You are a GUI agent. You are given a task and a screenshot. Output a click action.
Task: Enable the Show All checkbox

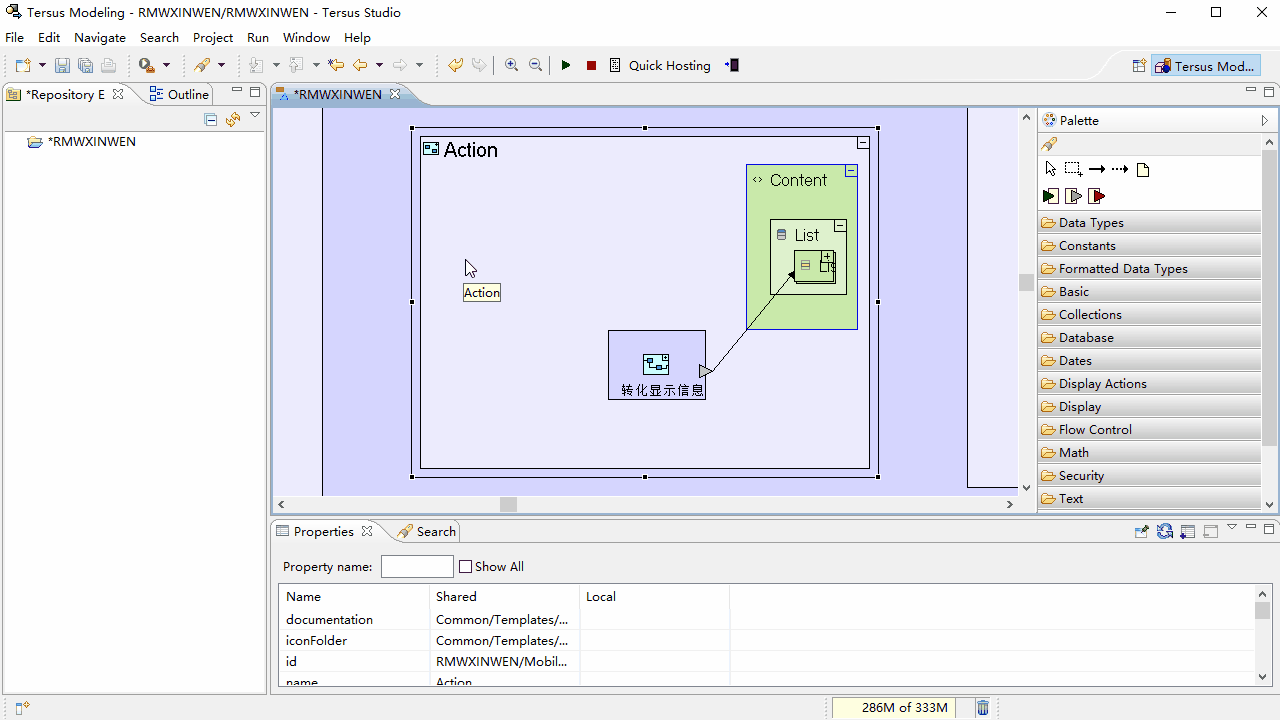click(466, 567)
